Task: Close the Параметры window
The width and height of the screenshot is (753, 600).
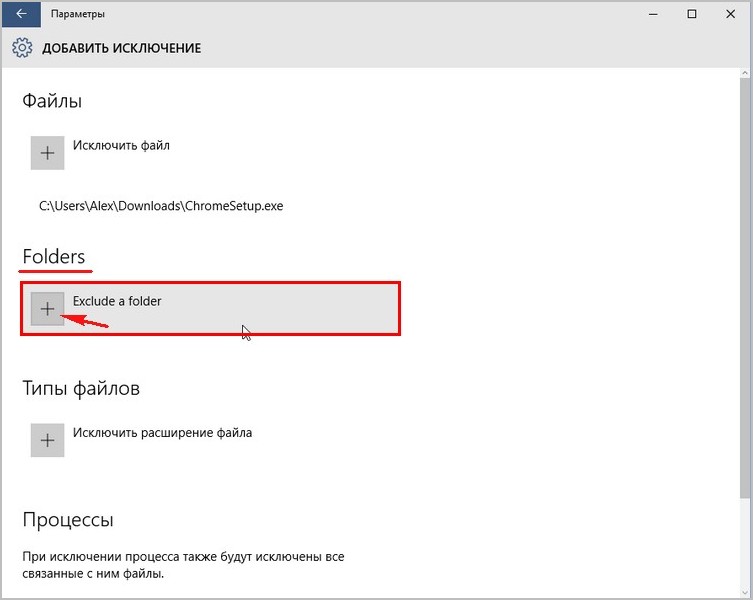Action: (735, 14)
